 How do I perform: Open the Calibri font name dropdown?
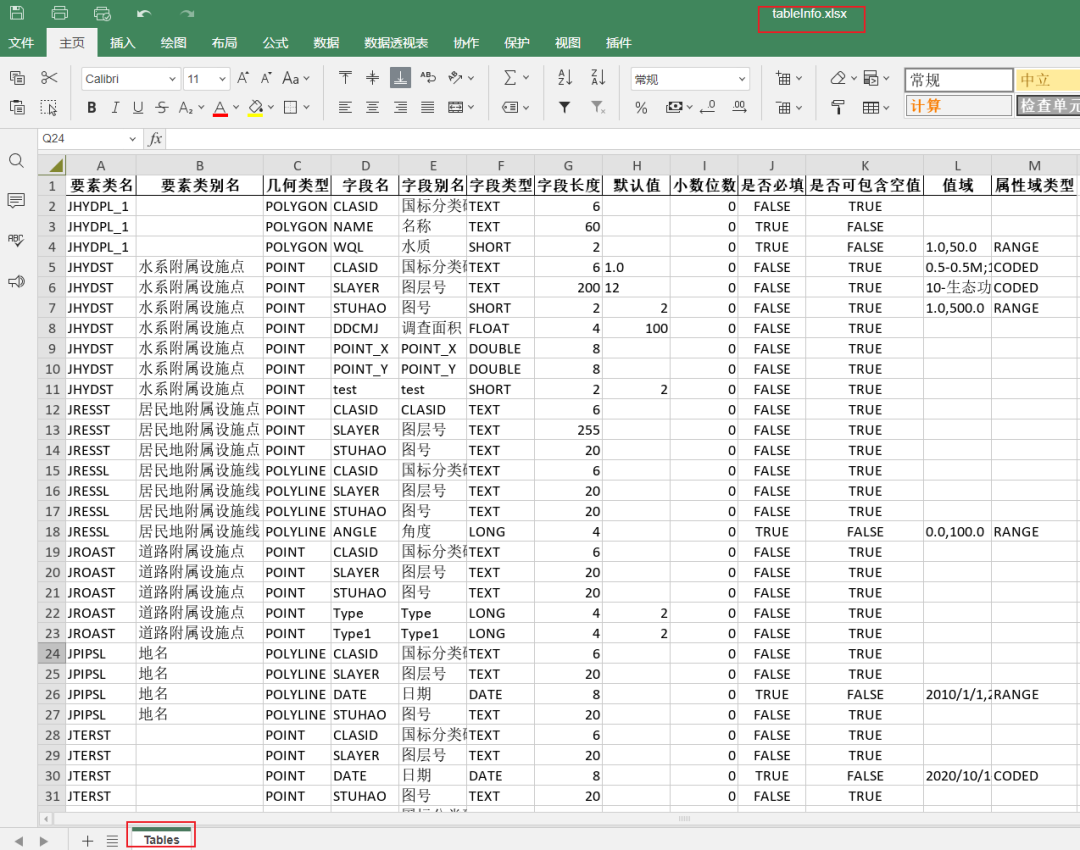(172, 79)
